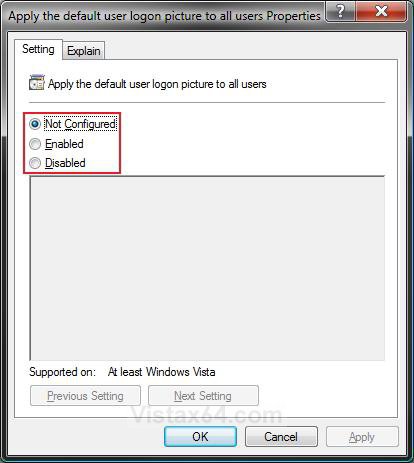Click the 'Supported on:' label
Viewport: 414px width, 463px height.
[62, 372]
